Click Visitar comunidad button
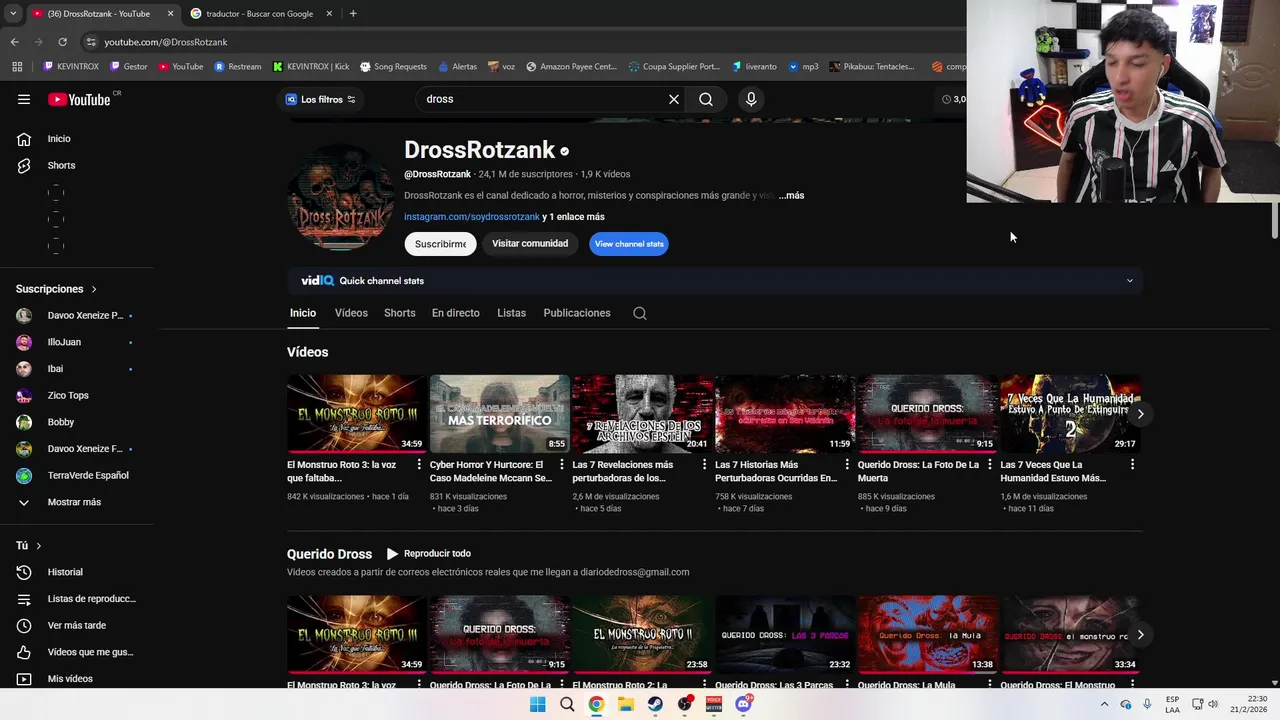This screenshot has width=1280, height=720. tap(530, 244)
